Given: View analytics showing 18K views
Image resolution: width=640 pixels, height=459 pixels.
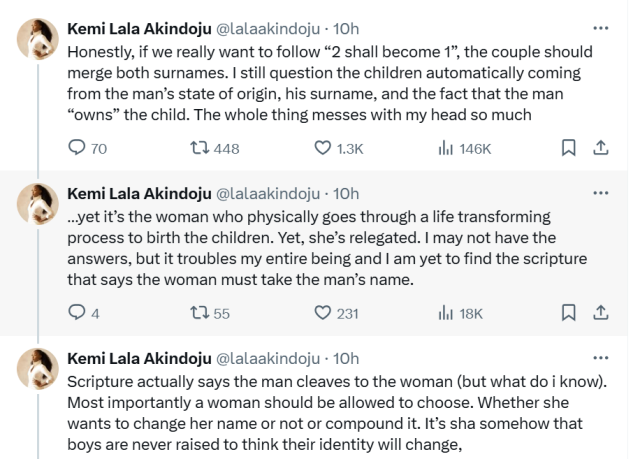Looking at the screenshot, I should click(x=444, y=313).
